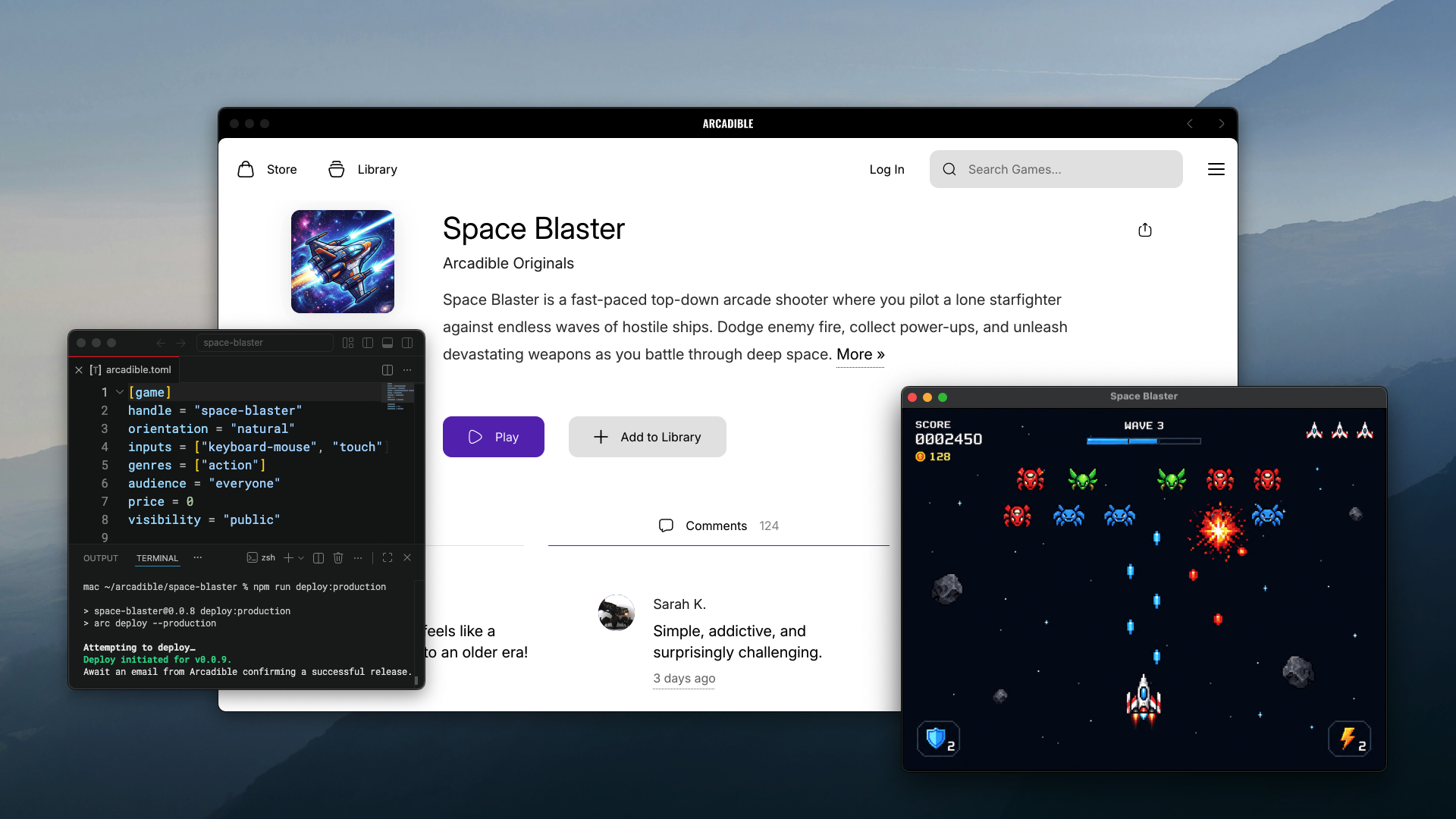The image size is (1456, 819).
Task: Click the Store bag icon
Action: click(x=246, y=169)
